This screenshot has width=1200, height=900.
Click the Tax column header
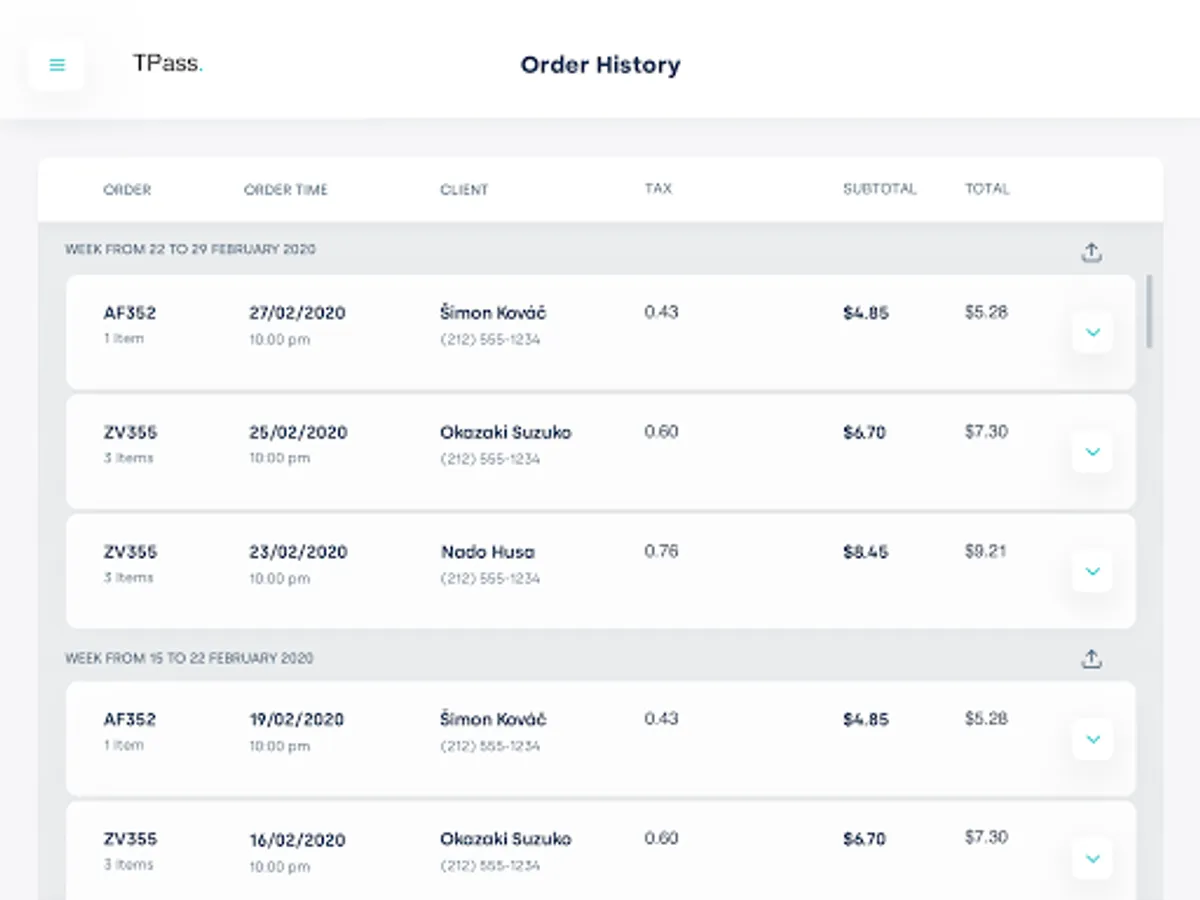[x=658, y=188]
